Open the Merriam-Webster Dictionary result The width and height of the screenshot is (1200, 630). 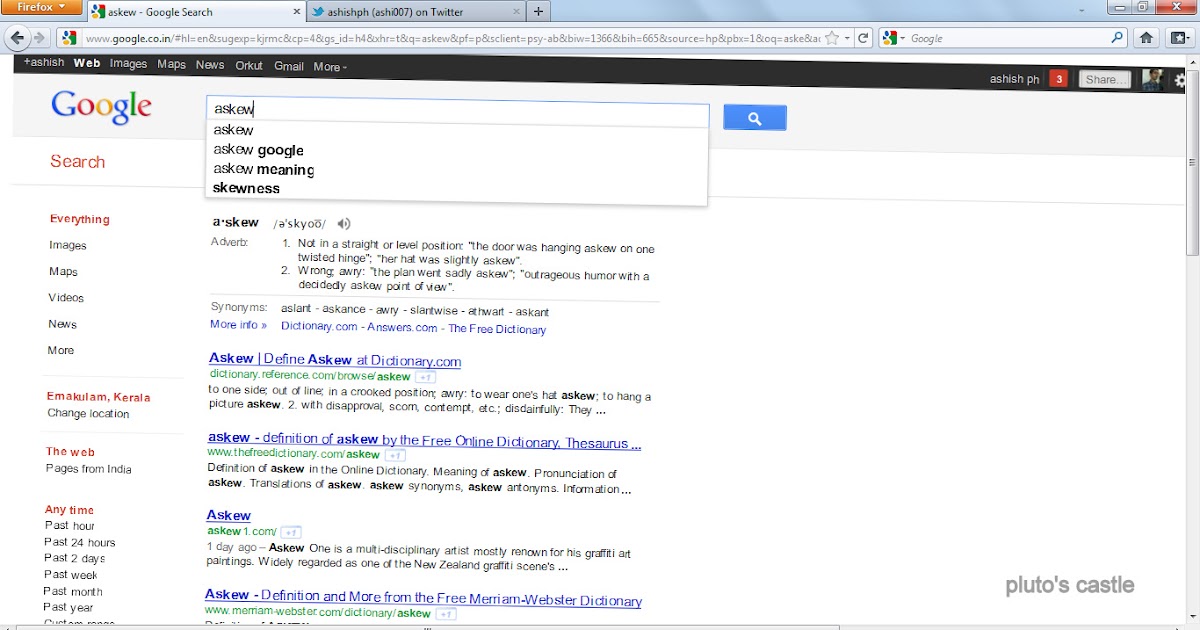point(423,598)
